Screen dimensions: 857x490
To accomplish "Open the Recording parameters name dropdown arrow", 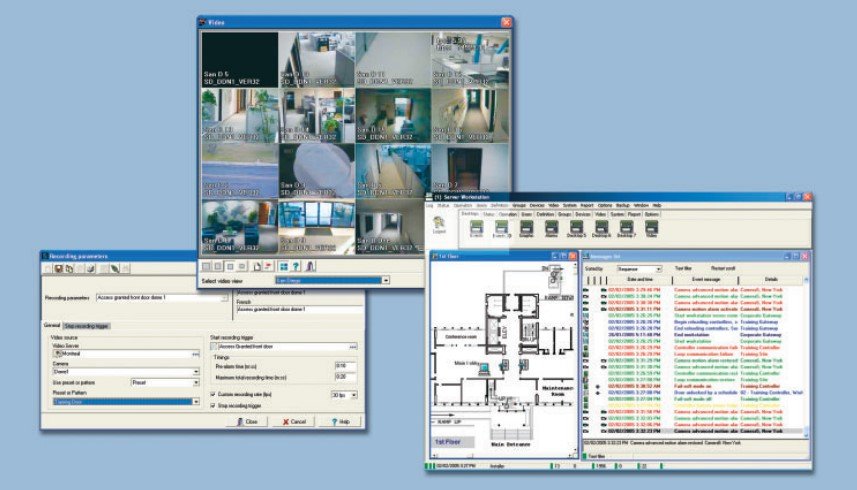I will tap(224, 298).
